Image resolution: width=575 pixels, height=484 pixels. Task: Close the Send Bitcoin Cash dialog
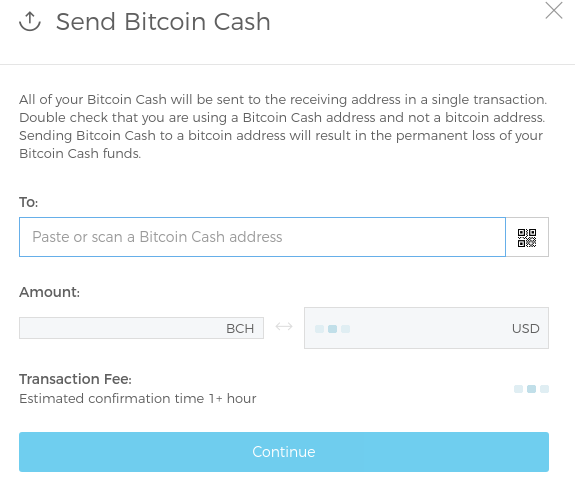pos(554,10)
